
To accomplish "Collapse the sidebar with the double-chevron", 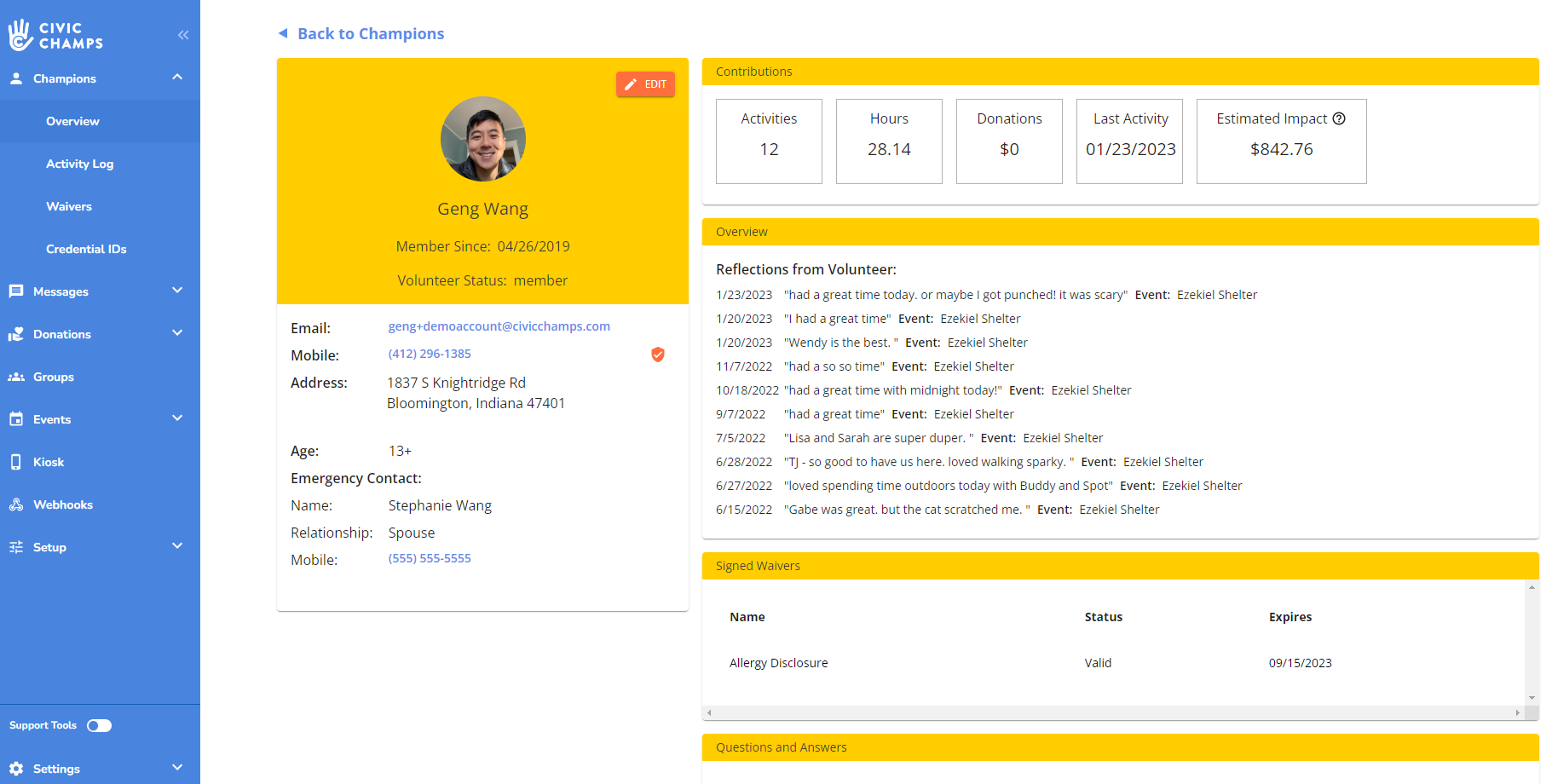I will coord(182,35).
